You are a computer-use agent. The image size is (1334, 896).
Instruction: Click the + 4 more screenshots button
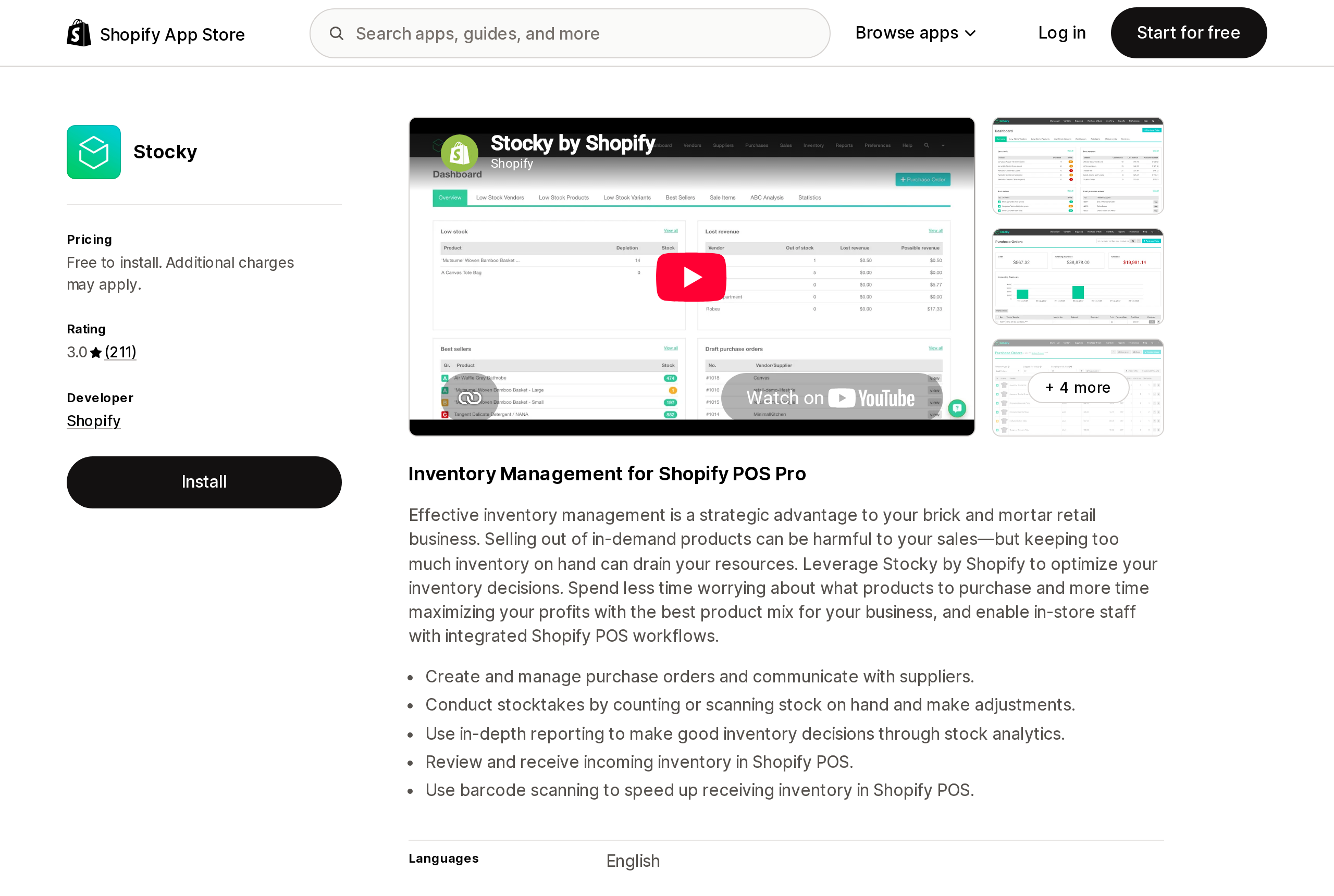[x=1078, y=388]
